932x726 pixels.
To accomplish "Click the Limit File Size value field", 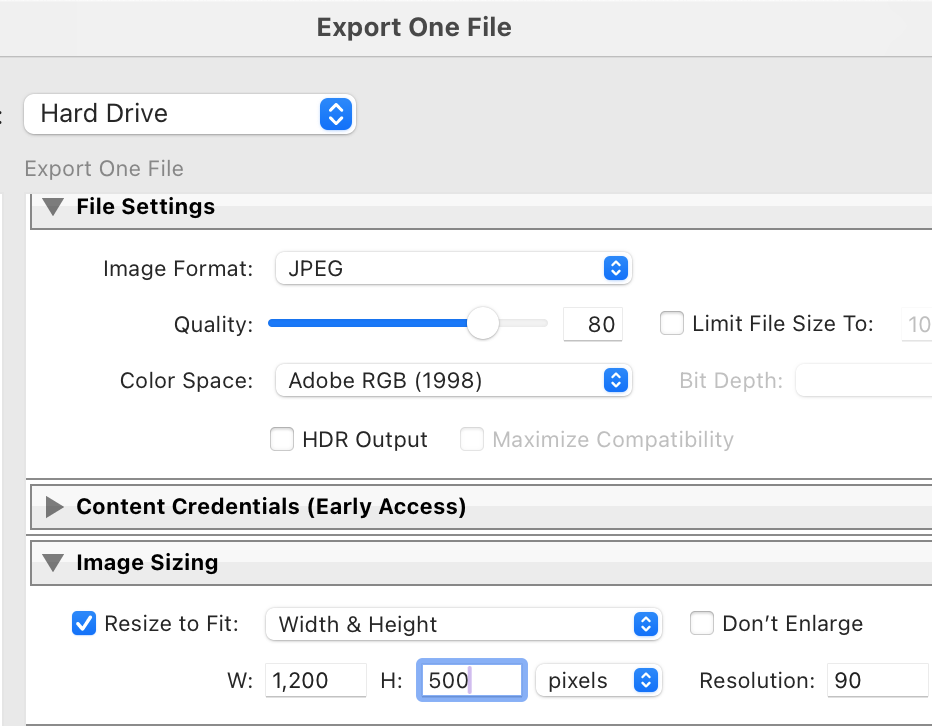I will (916, 325).
